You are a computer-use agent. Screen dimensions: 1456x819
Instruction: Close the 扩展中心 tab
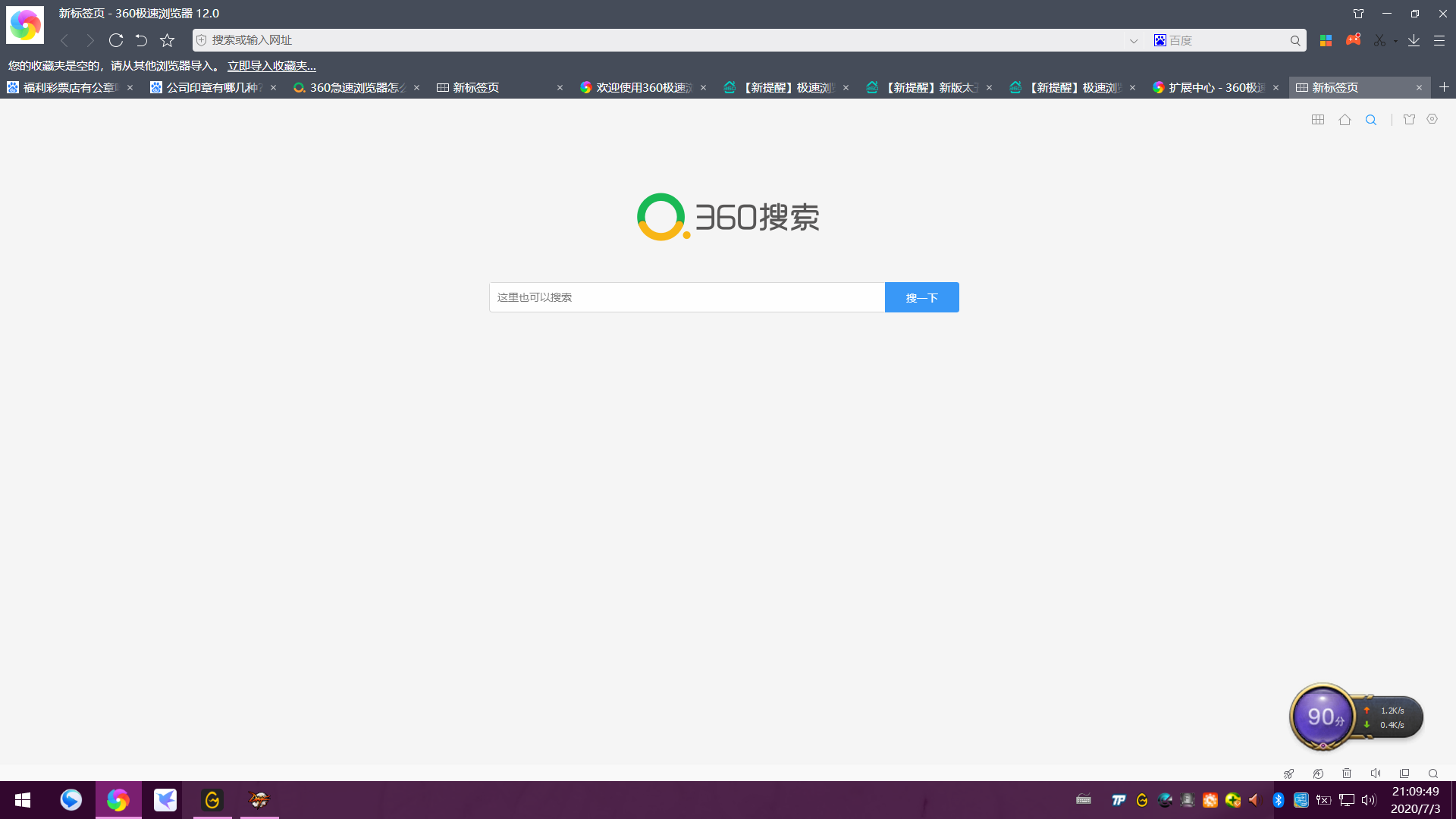pos(1276,88)
